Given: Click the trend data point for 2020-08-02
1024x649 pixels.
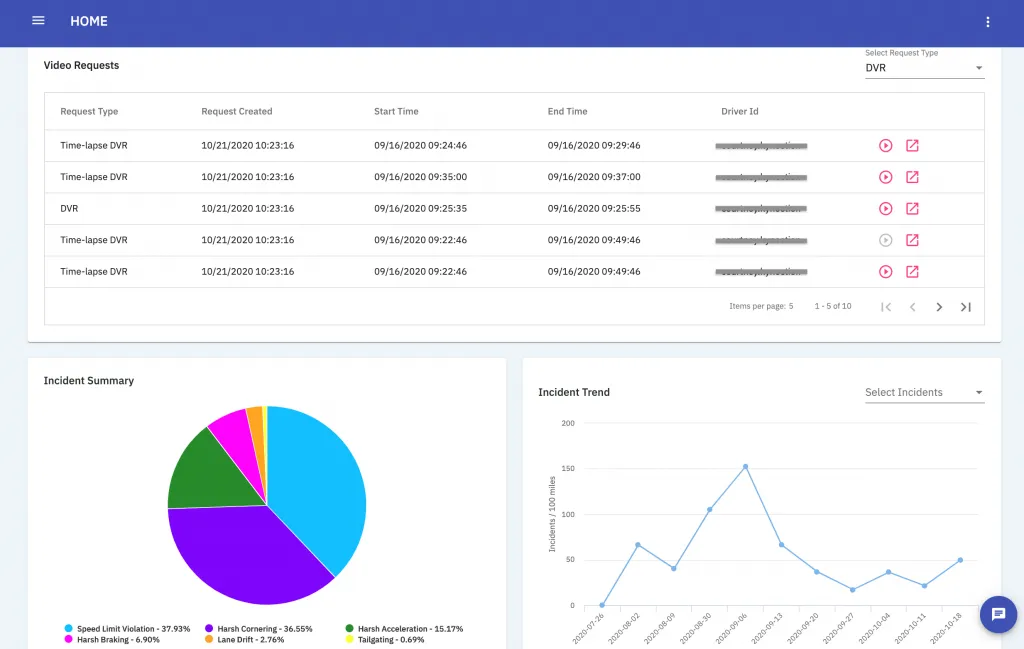Looking at the screenshot, I should coord(638,545).
